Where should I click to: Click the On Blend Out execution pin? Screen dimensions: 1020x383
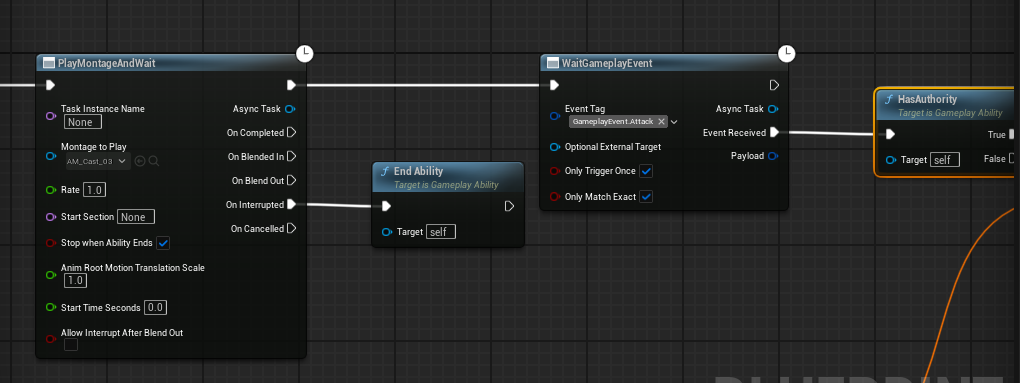[x=291, y=180]
